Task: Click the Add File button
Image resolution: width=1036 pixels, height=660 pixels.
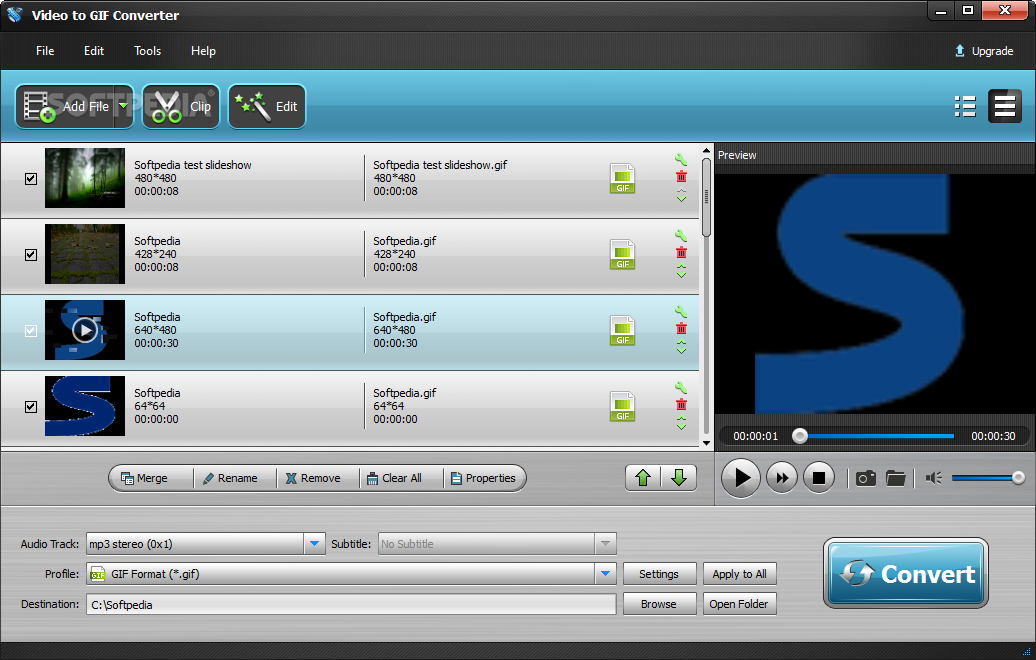Action: tap(65, 106)
